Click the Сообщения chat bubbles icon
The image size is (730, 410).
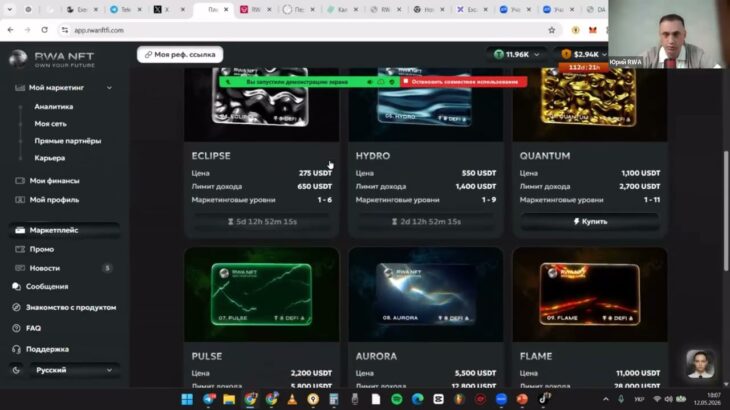[x=16, y=287]
